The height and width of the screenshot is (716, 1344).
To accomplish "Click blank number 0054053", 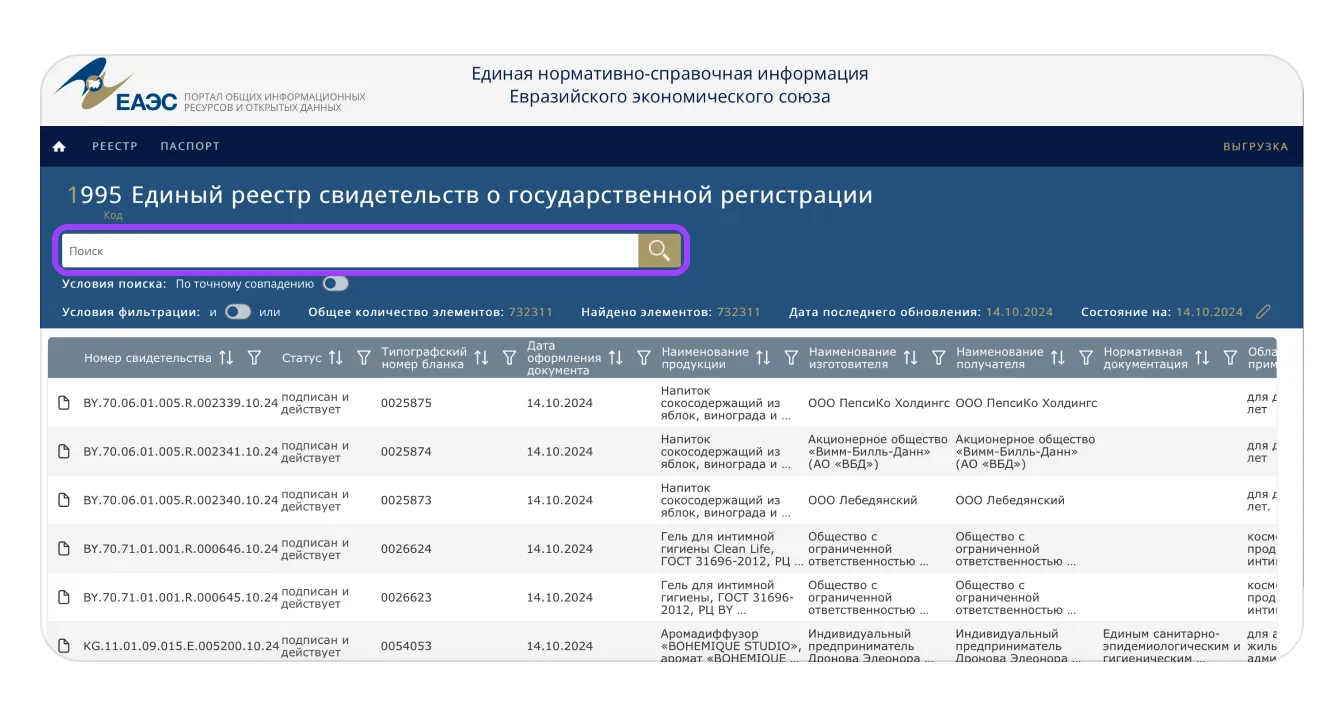I will point(406,646).
